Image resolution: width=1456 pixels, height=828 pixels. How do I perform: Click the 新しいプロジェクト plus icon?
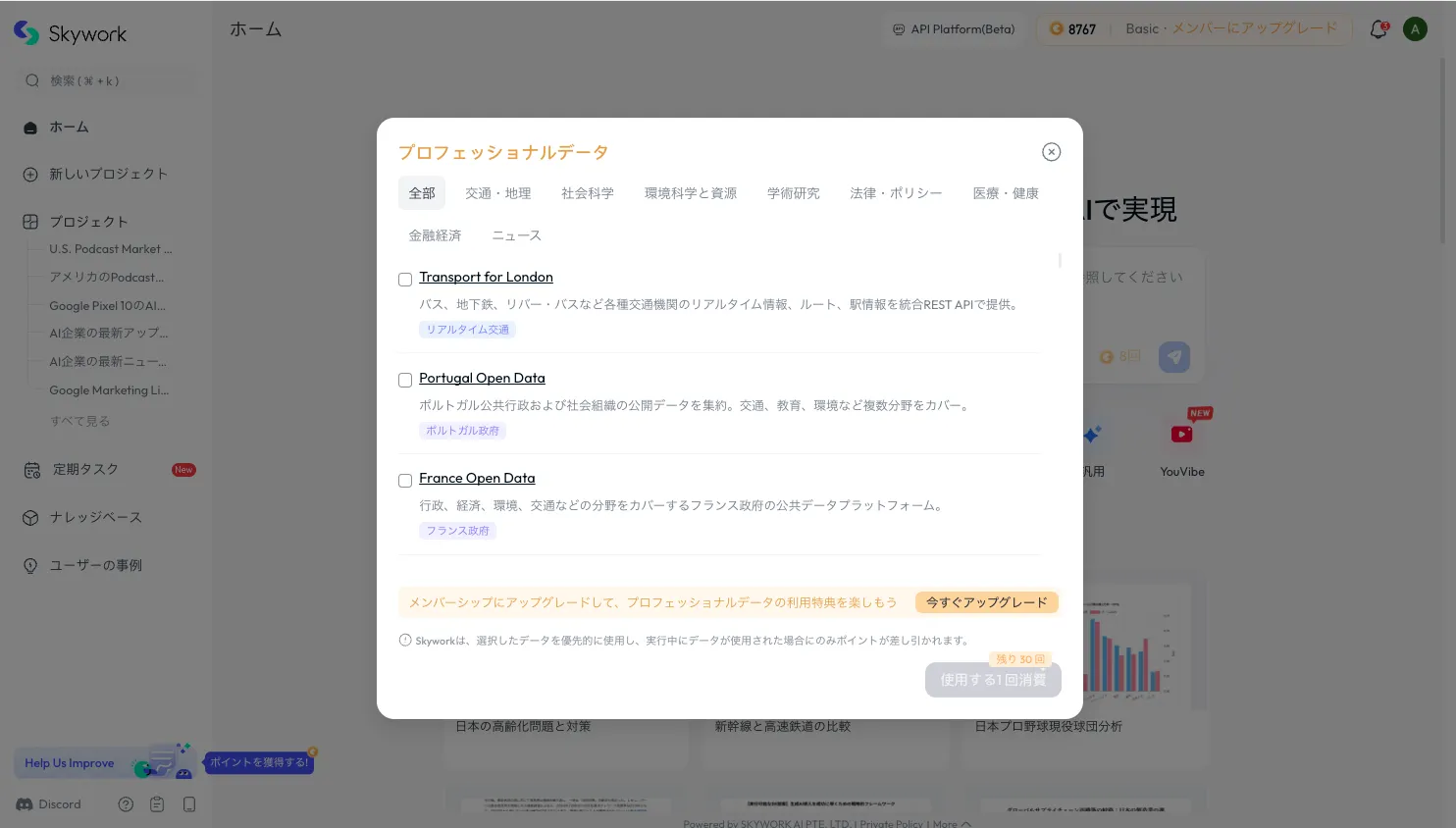(30, 175)
